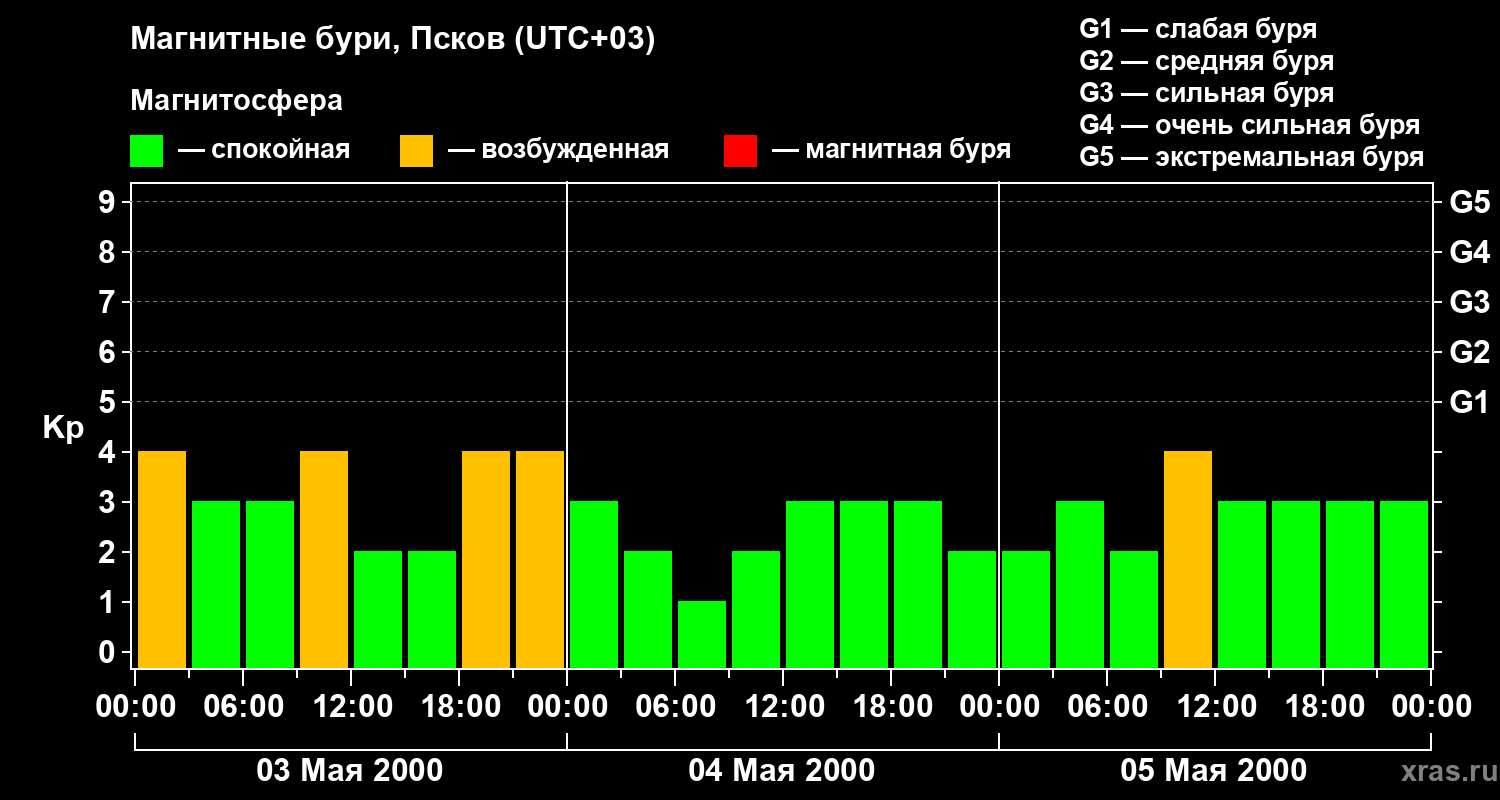Click the 'G3 — сильная буря' legend line
The height and width of the screenshot is (800, 1500).
(x=1206, y=93)
